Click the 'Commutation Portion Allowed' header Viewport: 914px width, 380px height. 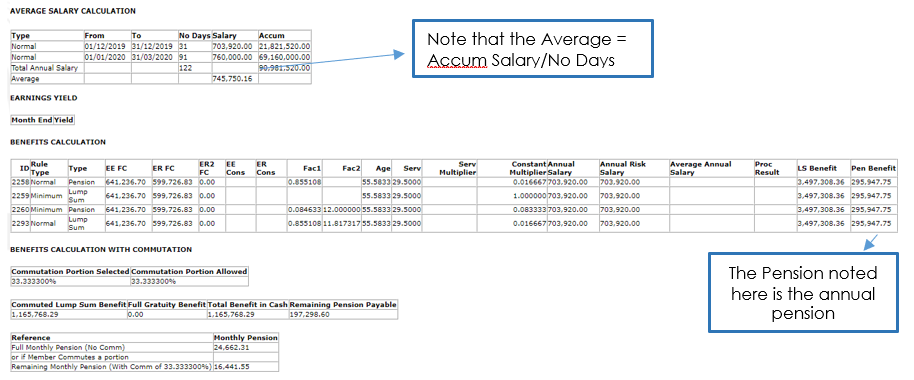coord(189,272)
